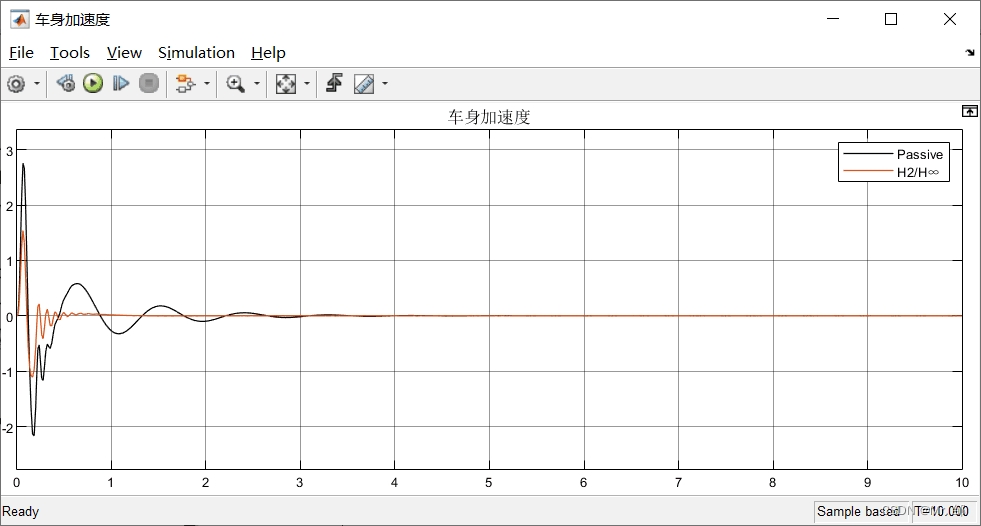
Task: Click the Triggers icon
Action: coord(335,83)
